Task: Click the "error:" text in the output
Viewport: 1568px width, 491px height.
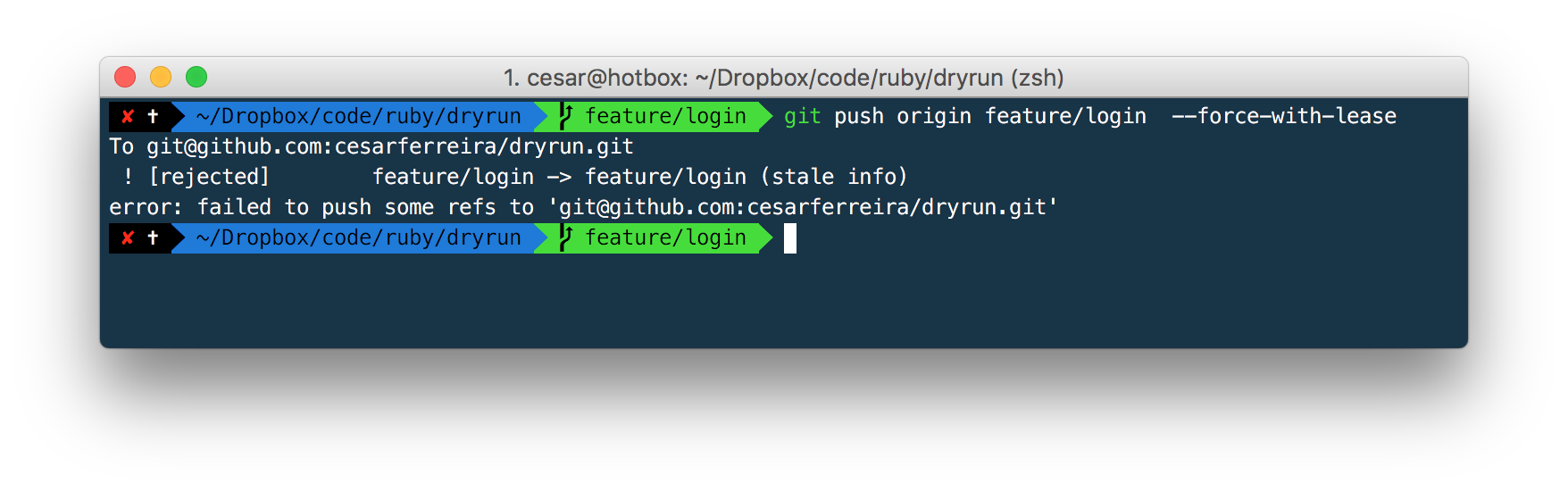Action: coord(146,207)
